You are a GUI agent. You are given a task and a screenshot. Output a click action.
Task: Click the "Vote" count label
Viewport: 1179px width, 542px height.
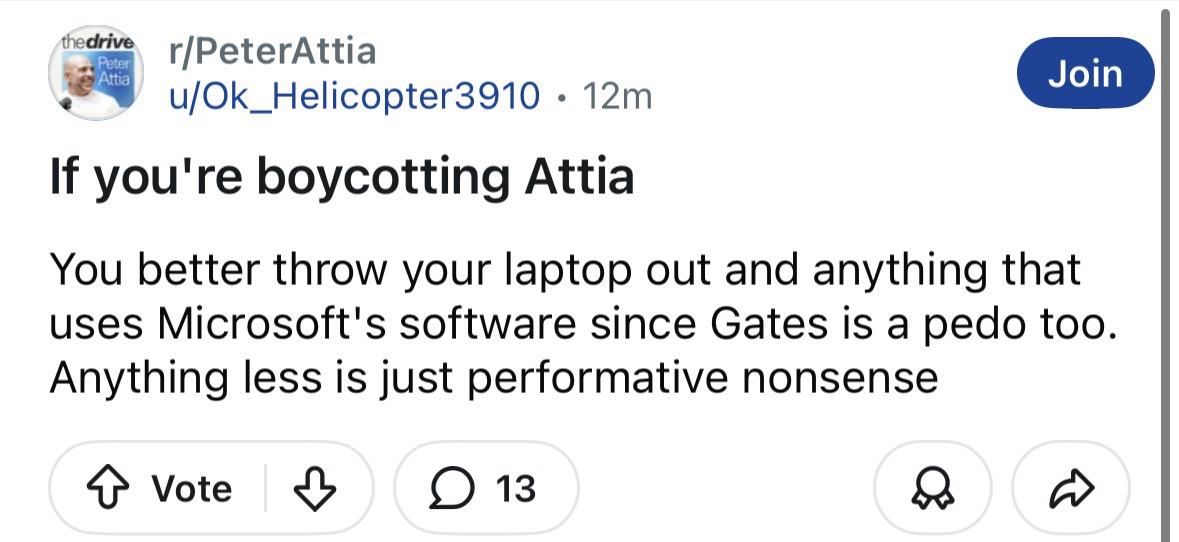(191, 488)
